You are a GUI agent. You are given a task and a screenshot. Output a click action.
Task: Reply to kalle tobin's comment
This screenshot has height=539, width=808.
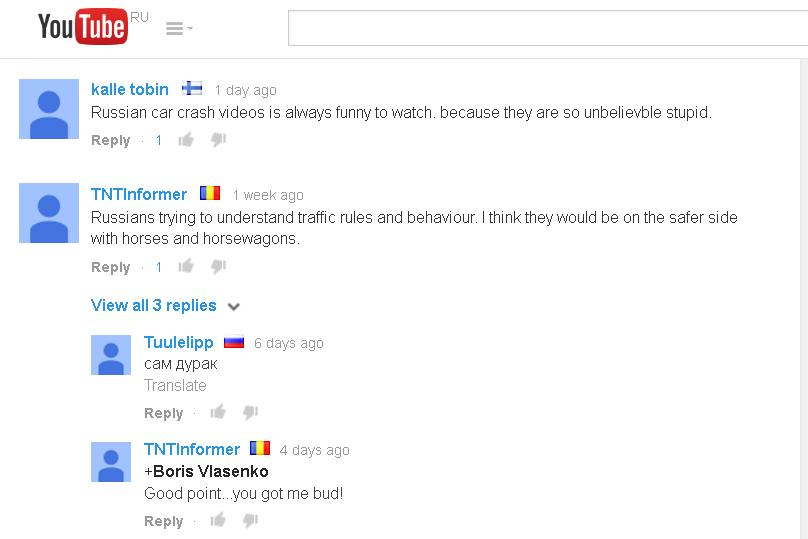click(110, 140)
